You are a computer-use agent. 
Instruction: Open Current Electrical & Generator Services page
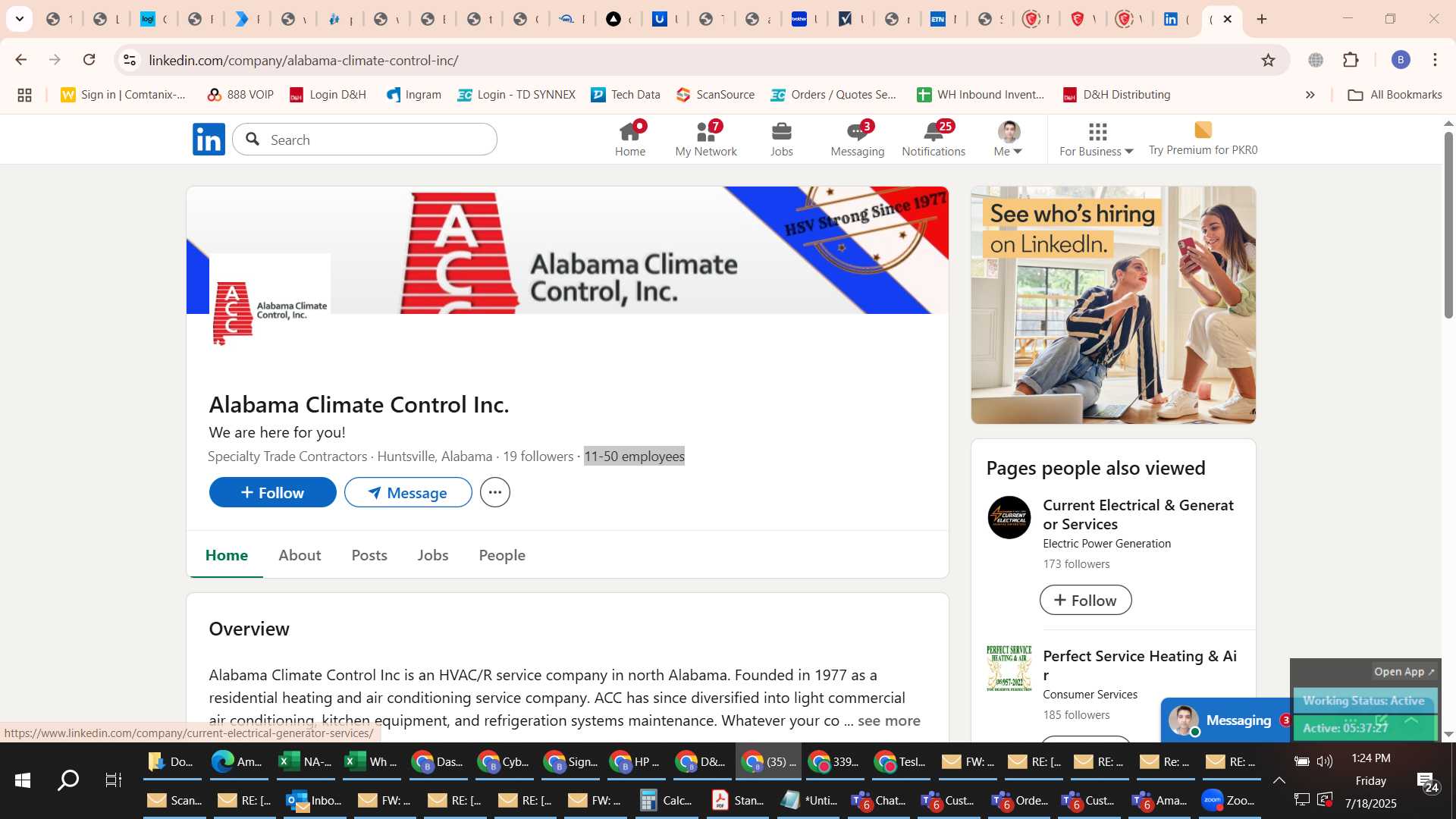pyautogui.click(x=1138, y=514)
